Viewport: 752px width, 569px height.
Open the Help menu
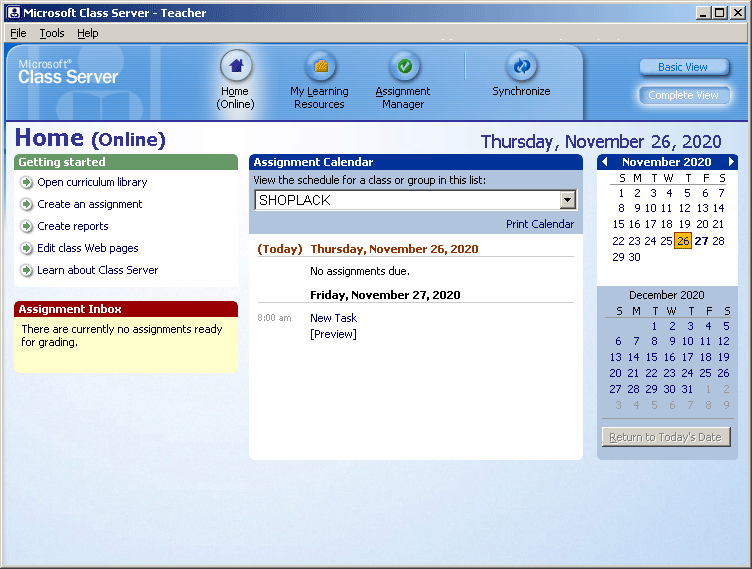pyautogui.click(x=88, y=33)
